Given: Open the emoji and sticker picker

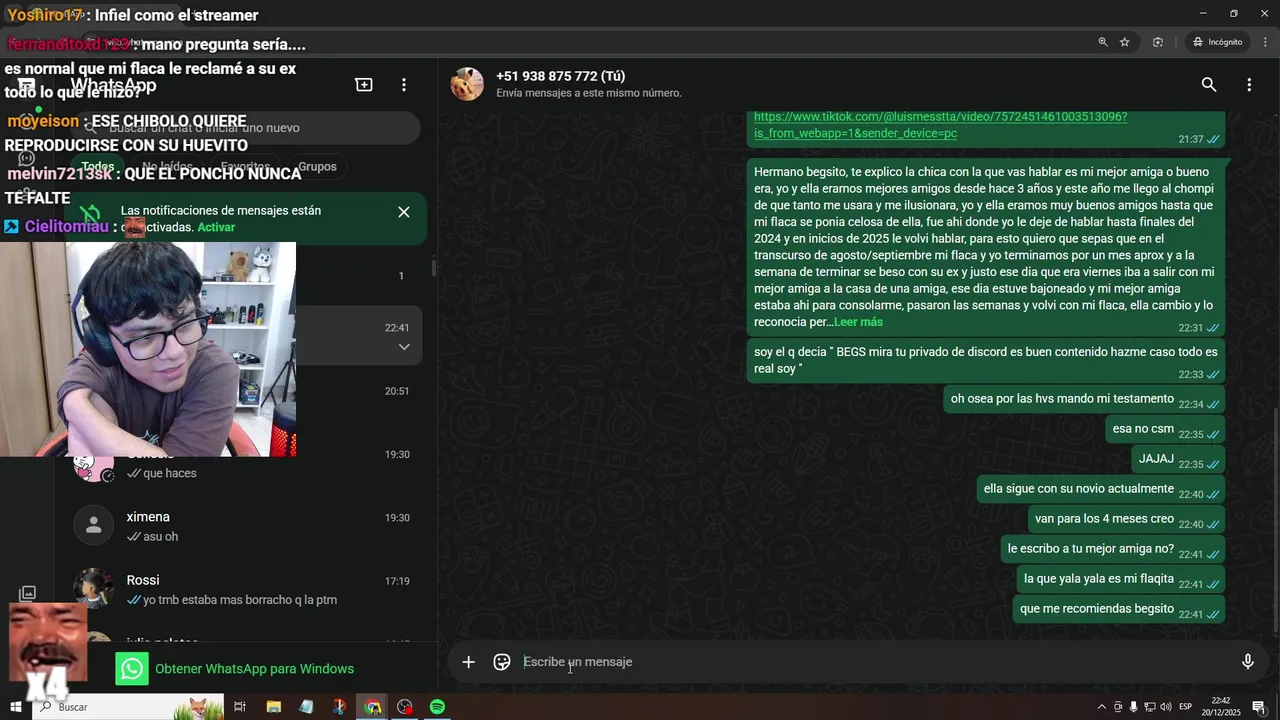Looking at the screenshot, I should (502, 662).
